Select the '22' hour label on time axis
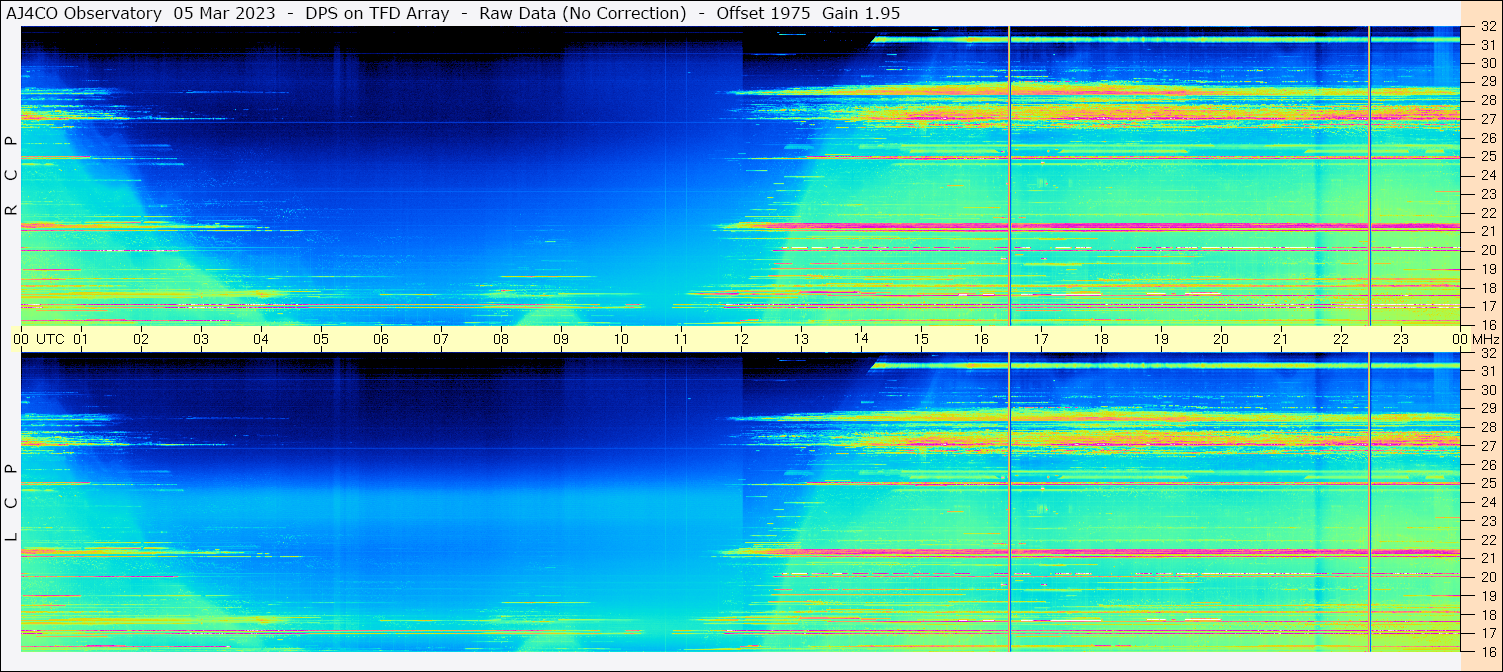 pos(1341,339)
